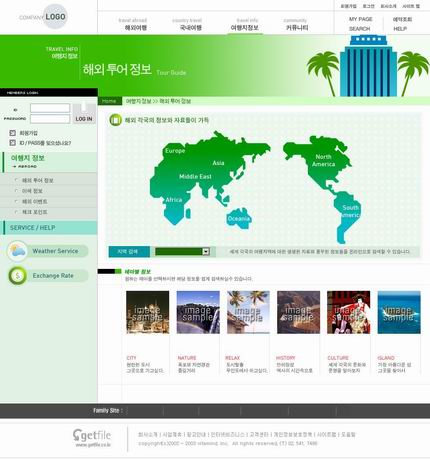Click the getfile footer logo
The height and width of the screenshot is (459, 430).
coord(92,435)
